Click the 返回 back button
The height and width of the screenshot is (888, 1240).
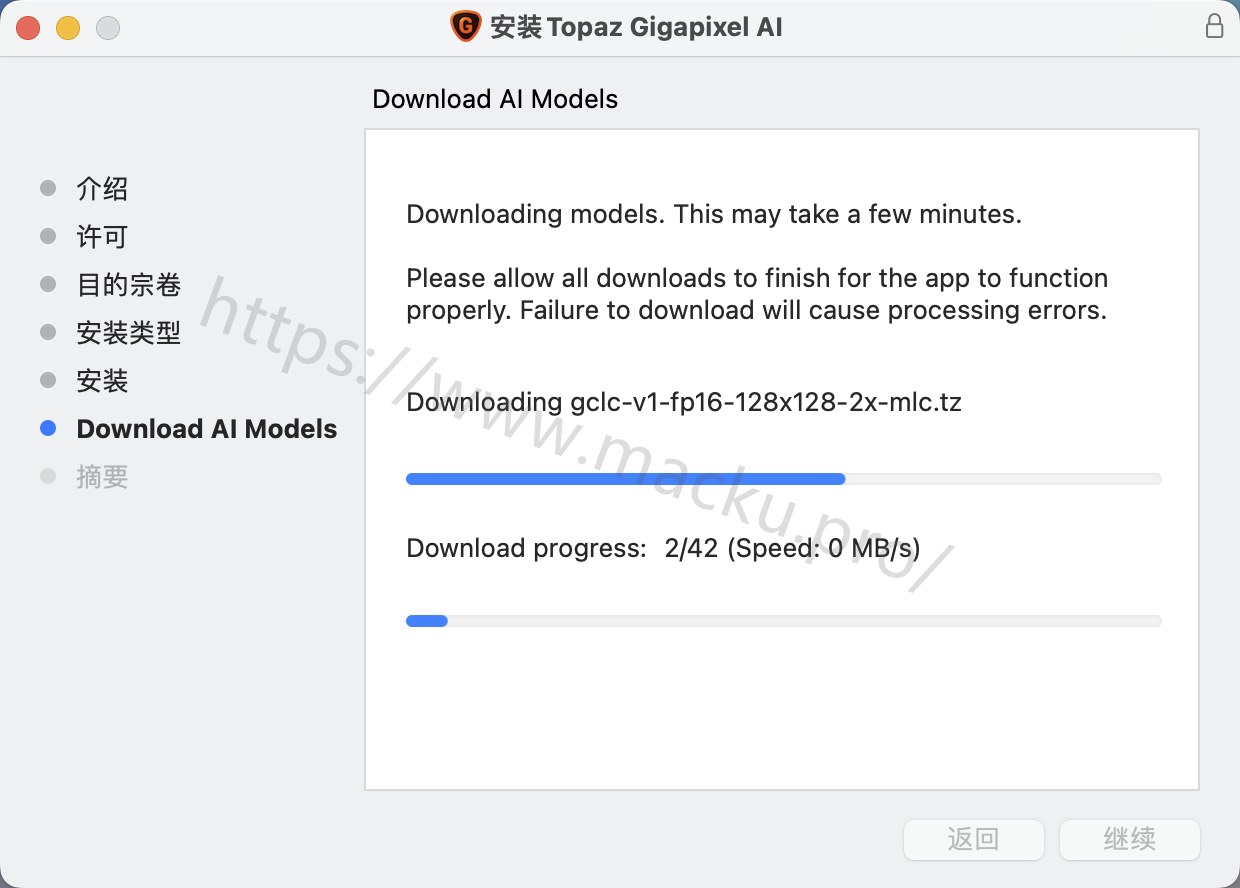[x=974, y=839]
